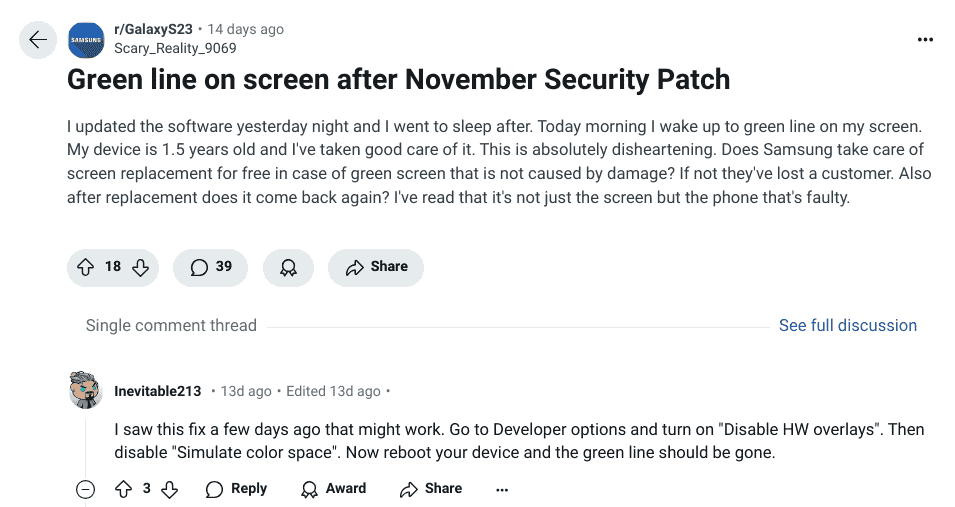Open the post's three-dot options menu
The width and height of the screenshot is (955, 507).
(925, 40)
